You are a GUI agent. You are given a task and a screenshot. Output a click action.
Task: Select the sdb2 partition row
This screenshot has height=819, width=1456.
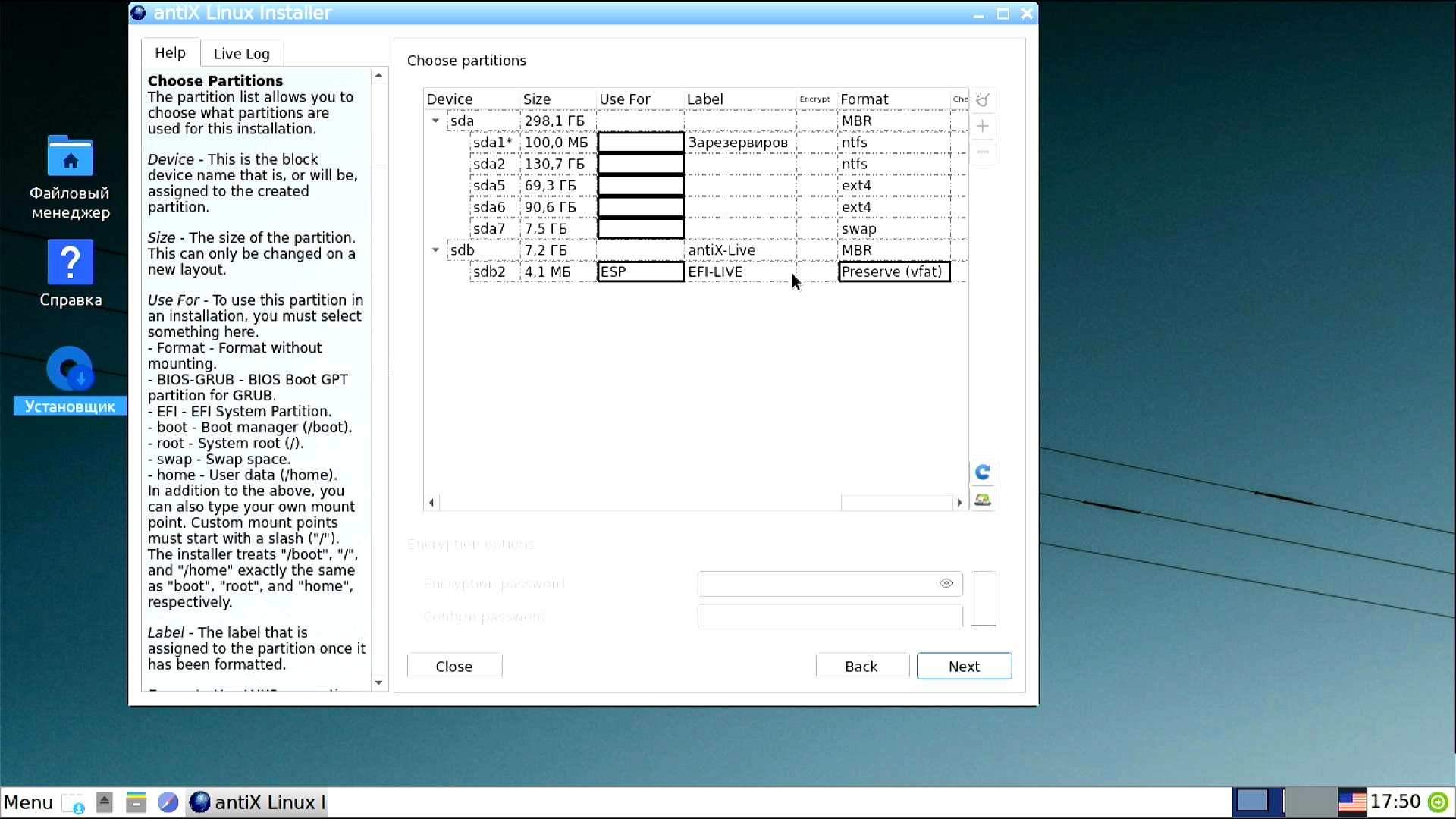pyautogui.click(x=695, y=271)
